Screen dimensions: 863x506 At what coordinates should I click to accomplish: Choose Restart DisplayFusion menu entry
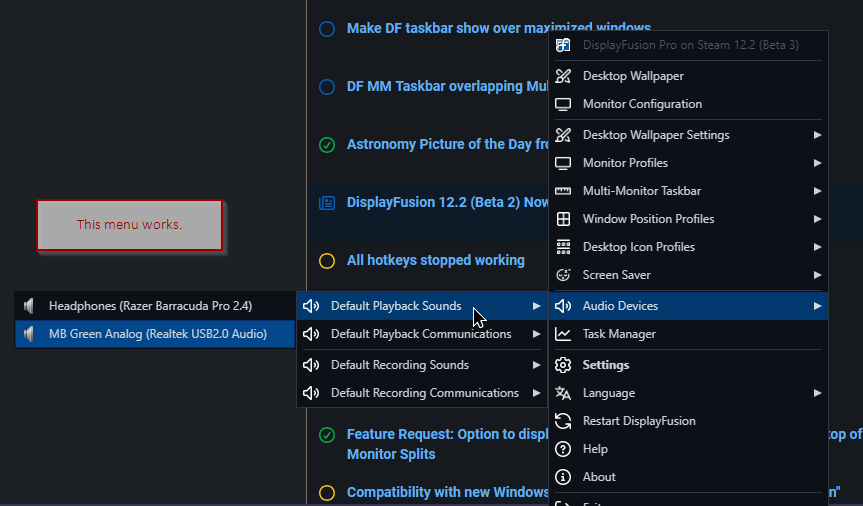[x=688, y=421]
